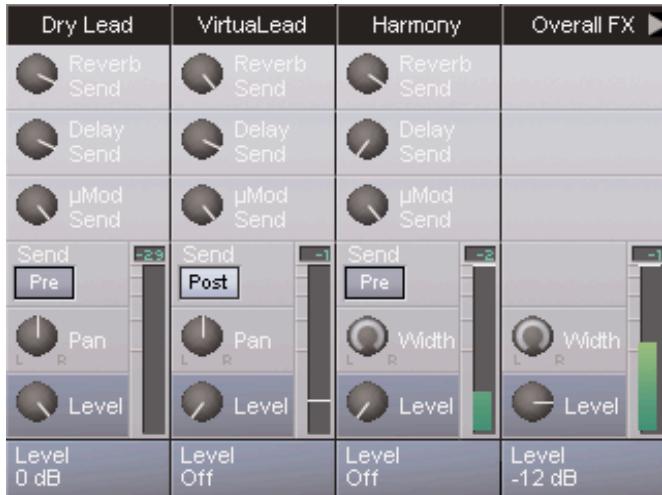Click the VirtuaLead µMod Send knob

202,205
